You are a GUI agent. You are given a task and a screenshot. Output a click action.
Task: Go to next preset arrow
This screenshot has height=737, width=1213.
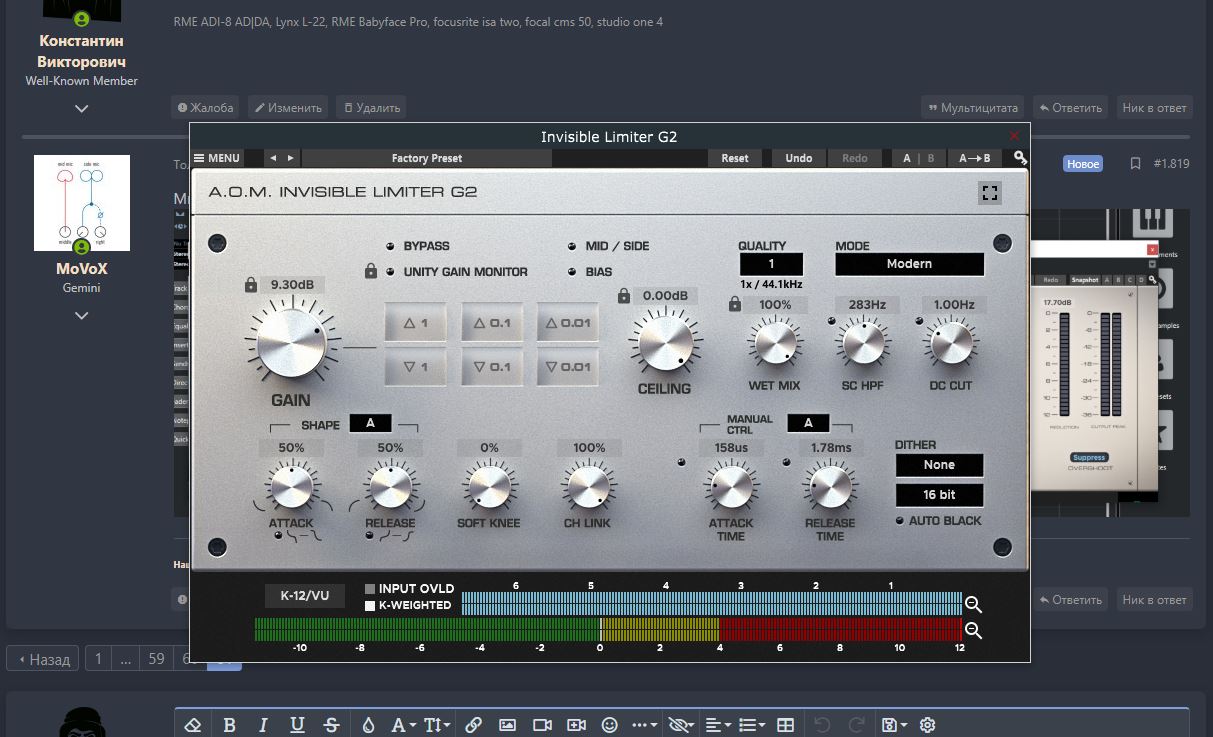click(x=290, y=158)
